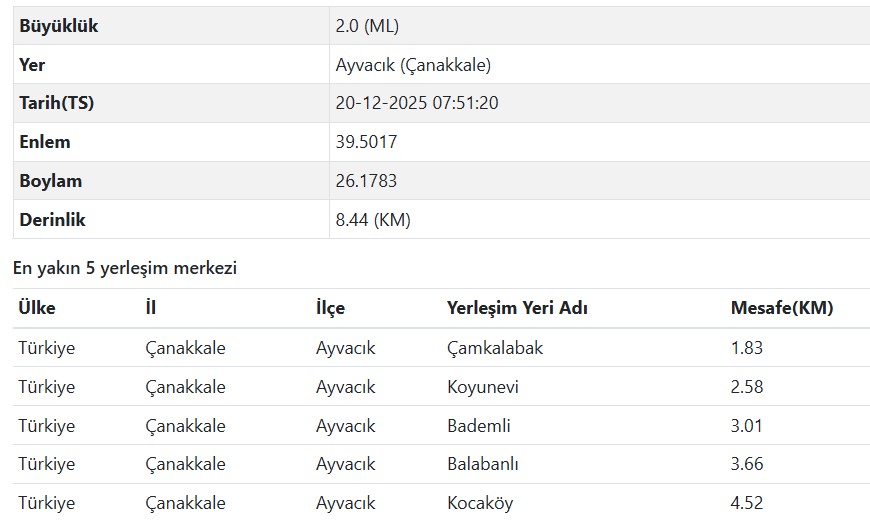Viewport: 870px width, 532px height.
Task: Click the distance value 1.83
Action: coord(747,348)
